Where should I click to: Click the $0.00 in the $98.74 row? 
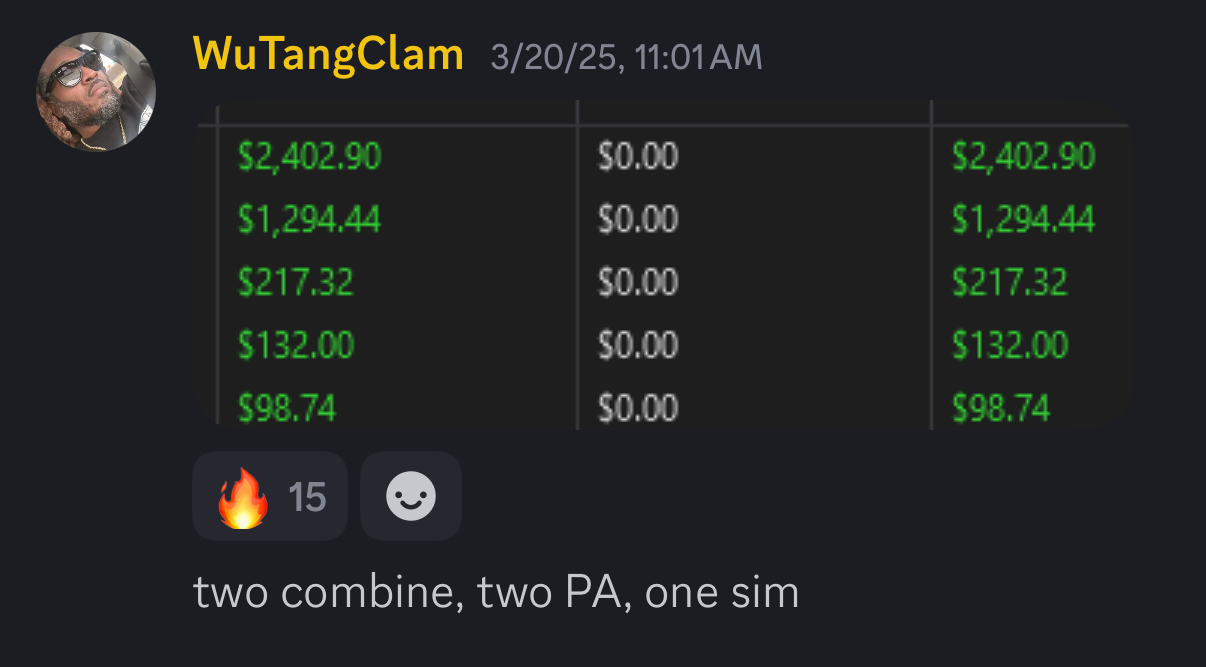click(x=638, y=407)
